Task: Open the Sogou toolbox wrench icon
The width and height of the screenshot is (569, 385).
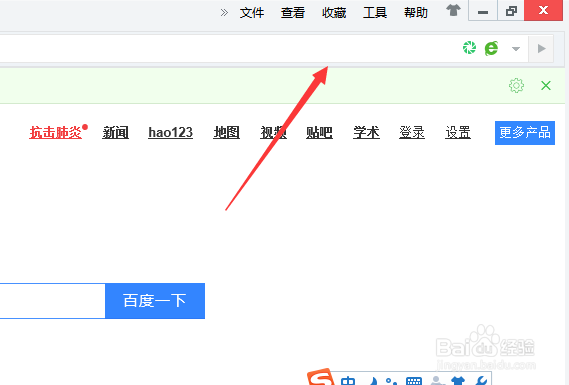Action: (481, 381)
